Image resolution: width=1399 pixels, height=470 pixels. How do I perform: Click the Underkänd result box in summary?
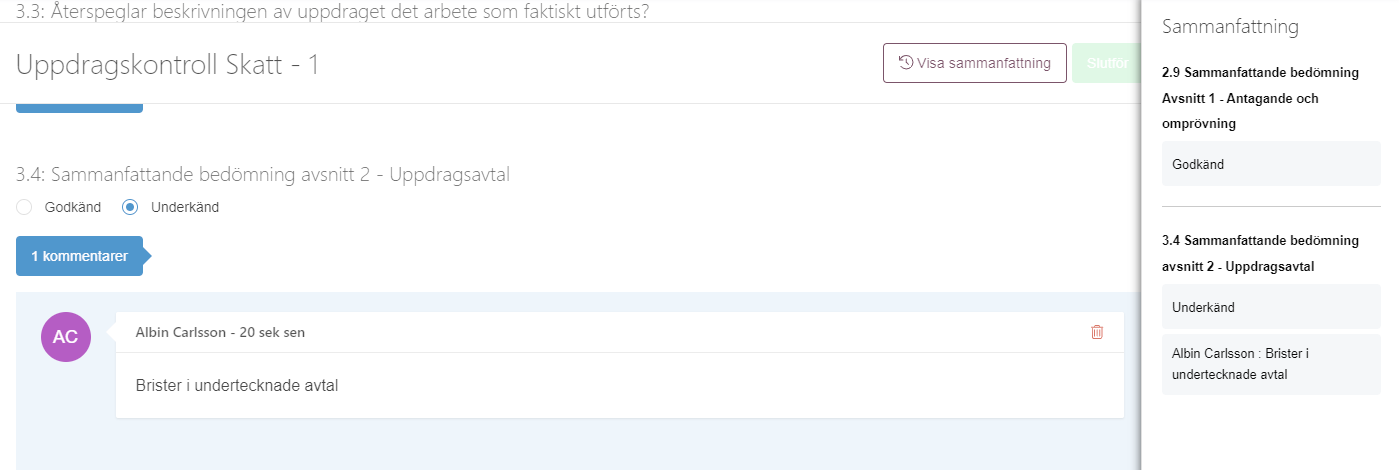(x=1271, y=307)
